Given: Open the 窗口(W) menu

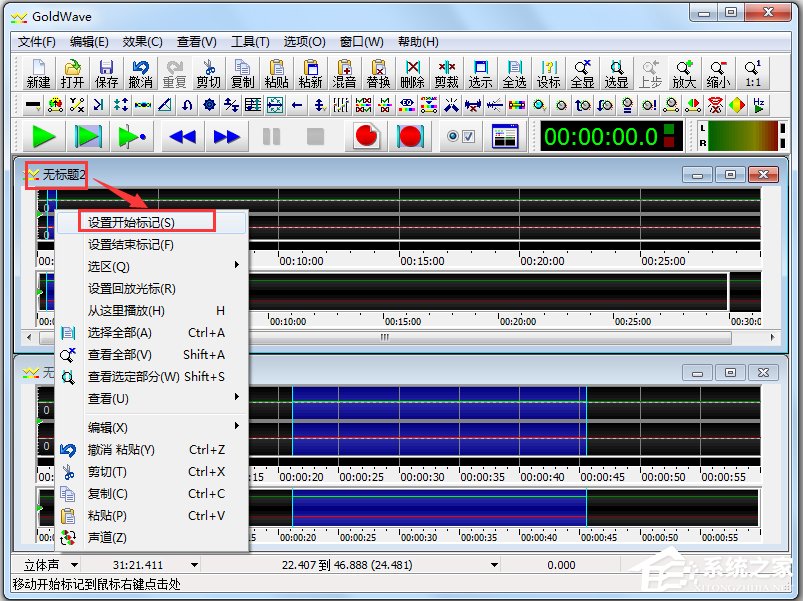Looking at the screenshot, I should 361,41.
